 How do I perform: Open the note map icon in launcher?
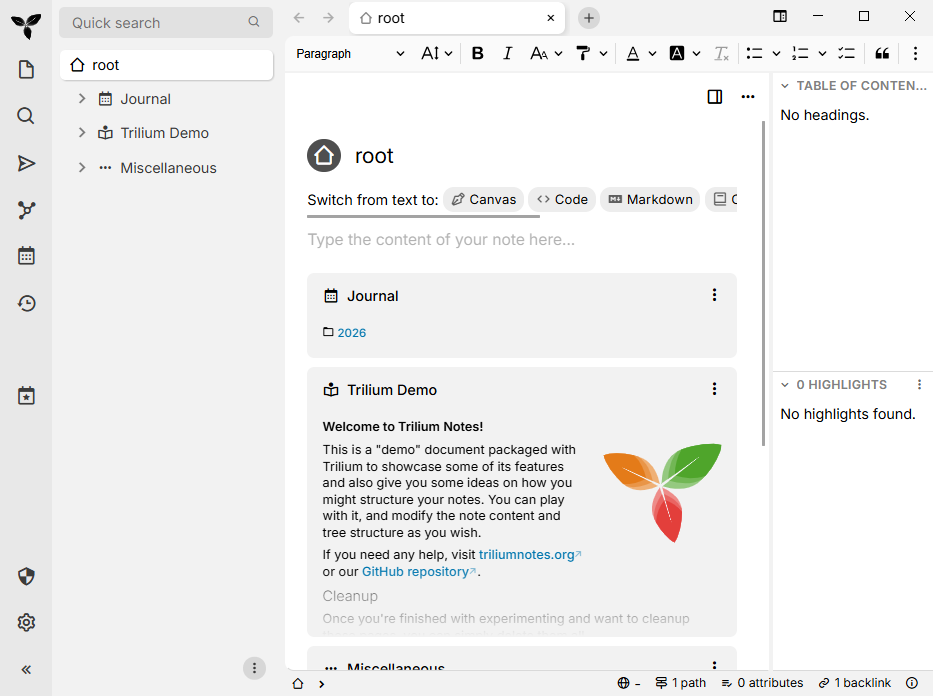tap(26, 210)
